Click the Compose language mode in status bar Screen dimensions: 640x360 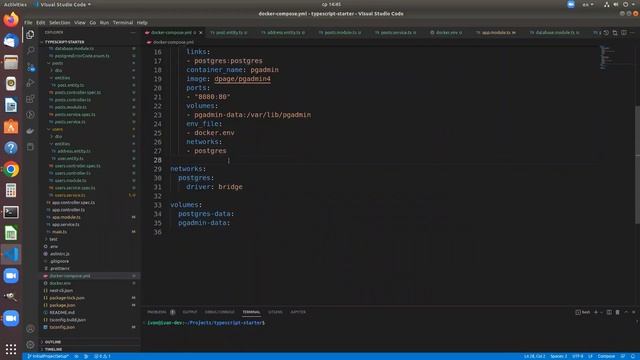coord(606,356)
